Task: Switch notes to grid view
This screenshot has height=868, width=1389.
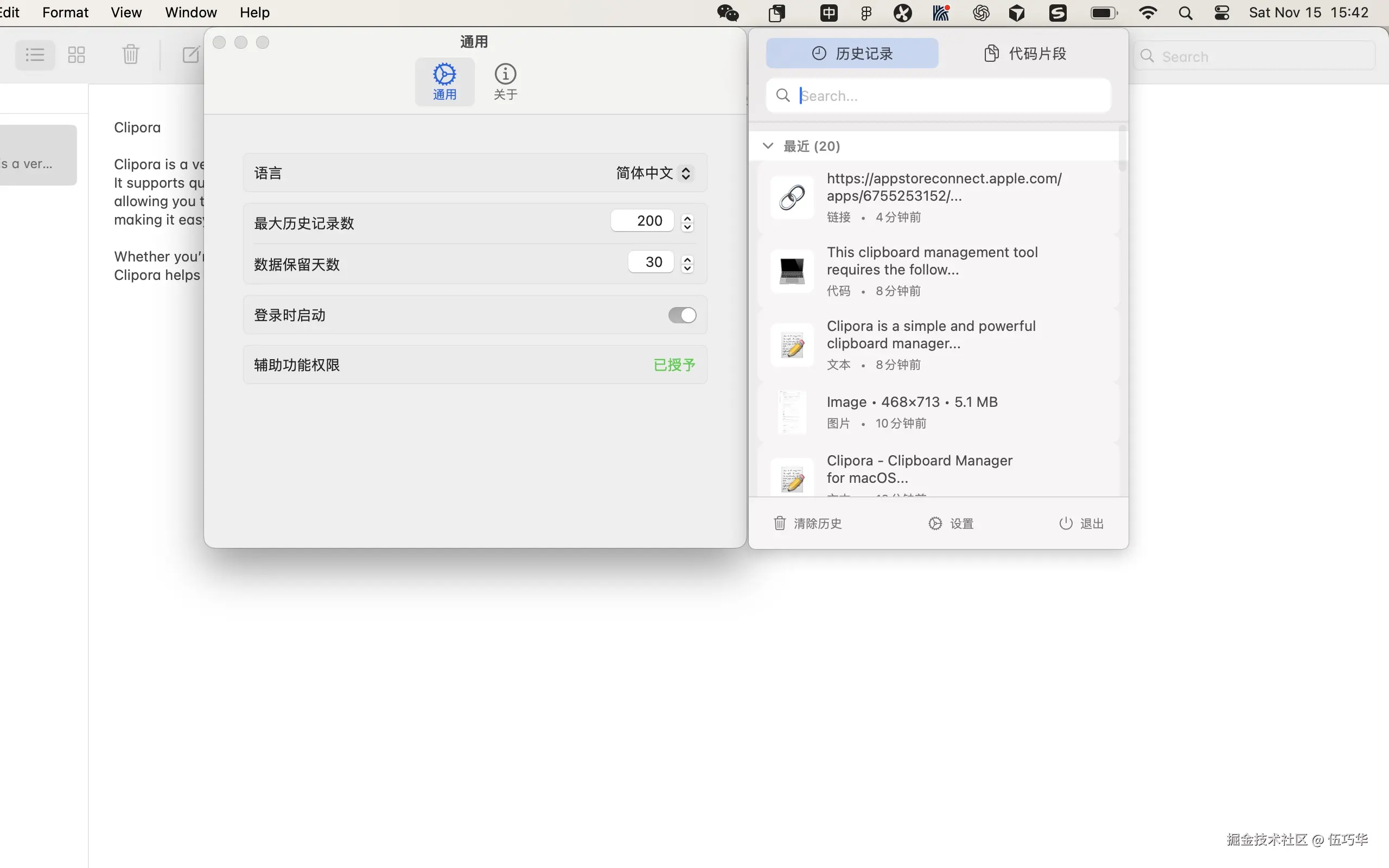Action: (76, 55)
